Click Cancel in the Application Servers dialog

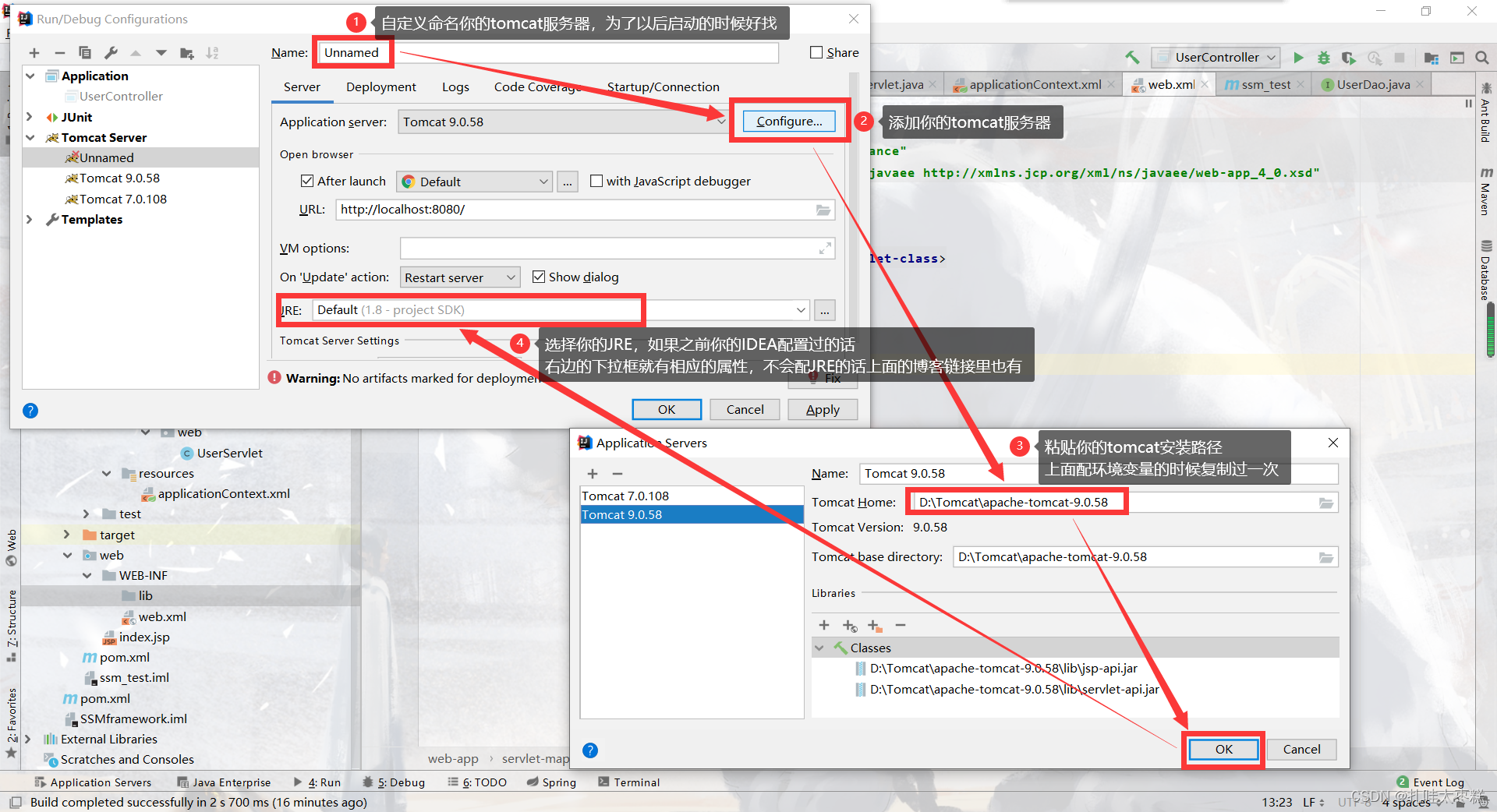1301,750
